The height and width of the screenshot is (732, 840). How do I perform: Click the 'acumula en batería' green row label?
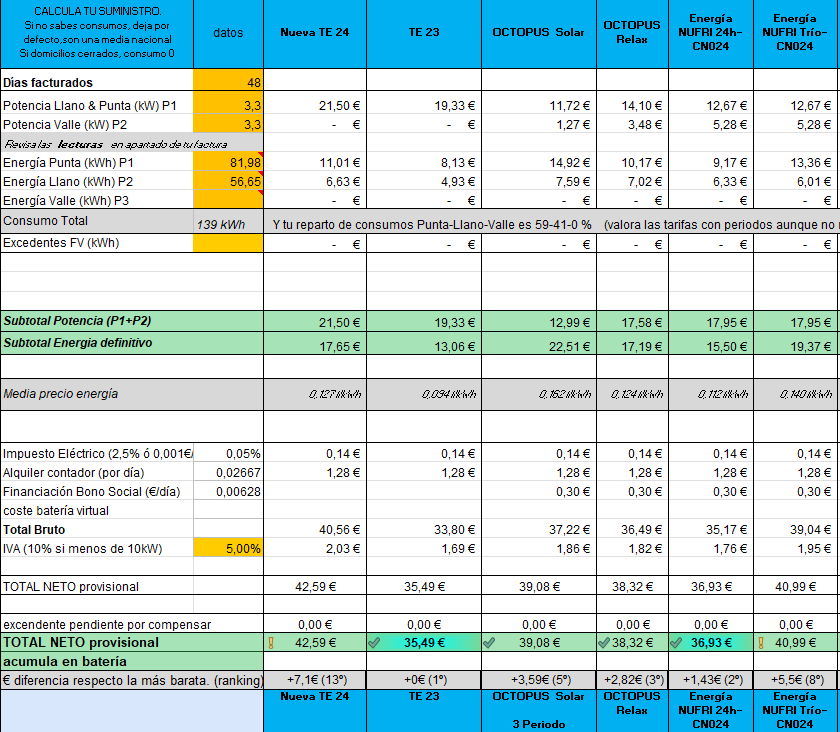(x=132, y=661)
